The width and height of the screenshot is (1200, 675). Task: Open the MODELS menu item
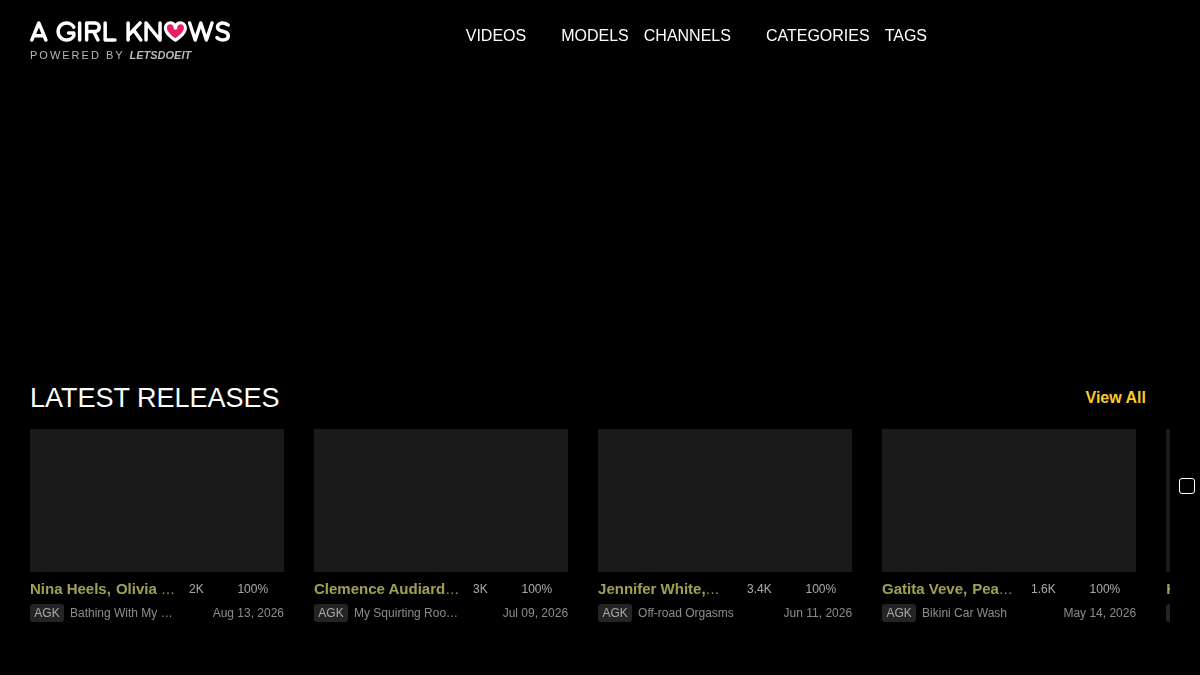click(x=595, y=36)
